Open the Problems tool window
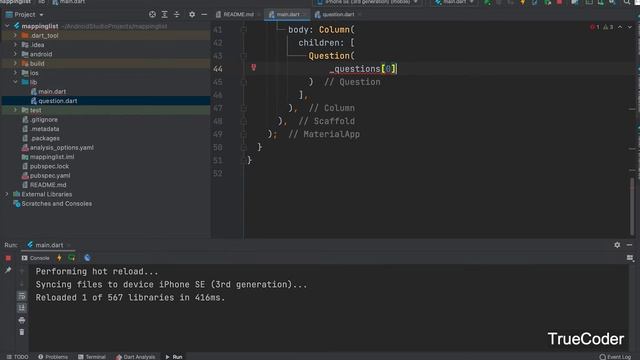The image size is (640, 360). coord(53,357)
